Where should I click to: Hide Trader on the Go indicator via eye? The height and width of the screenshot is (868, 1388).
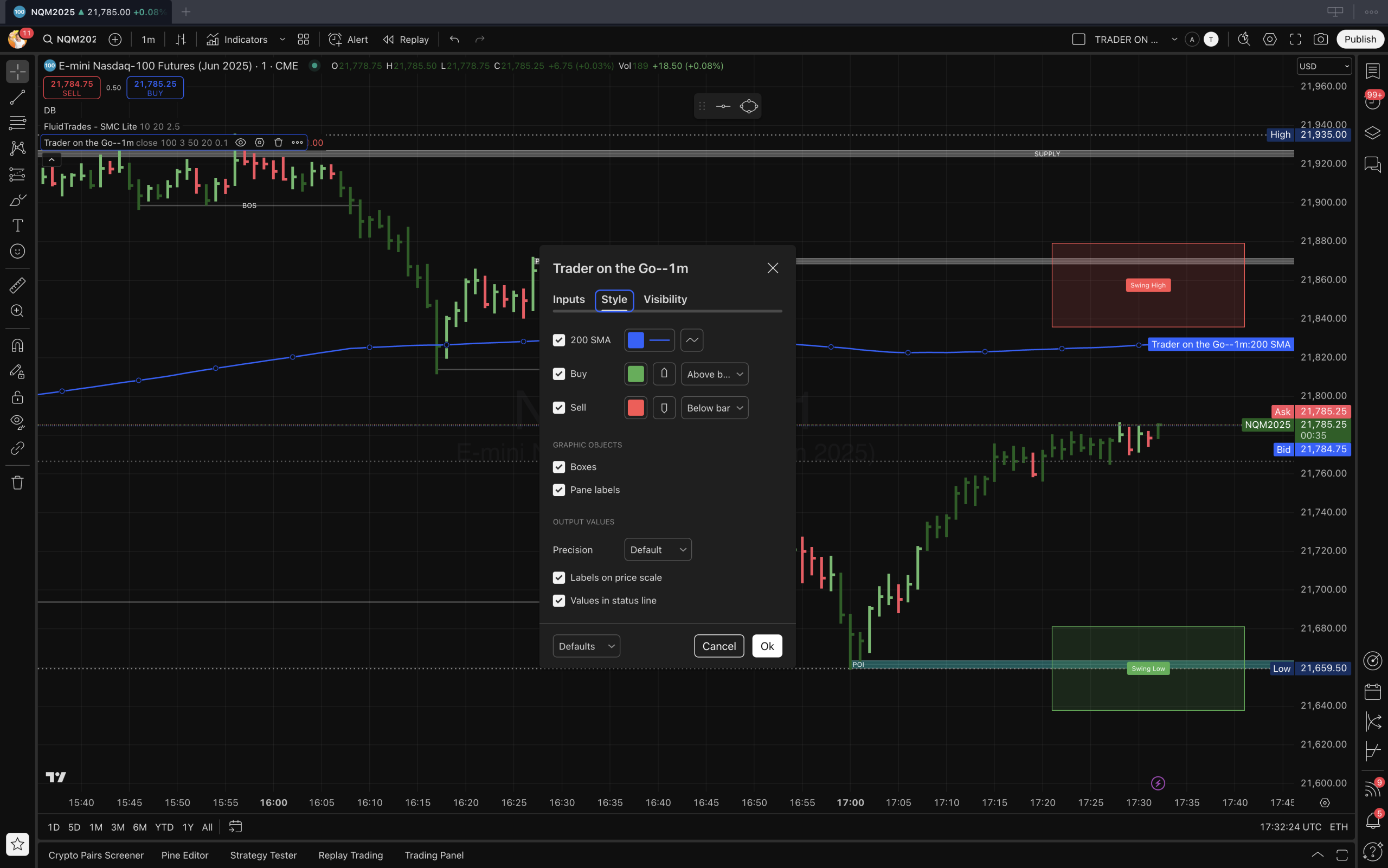[x=241, y=143]
